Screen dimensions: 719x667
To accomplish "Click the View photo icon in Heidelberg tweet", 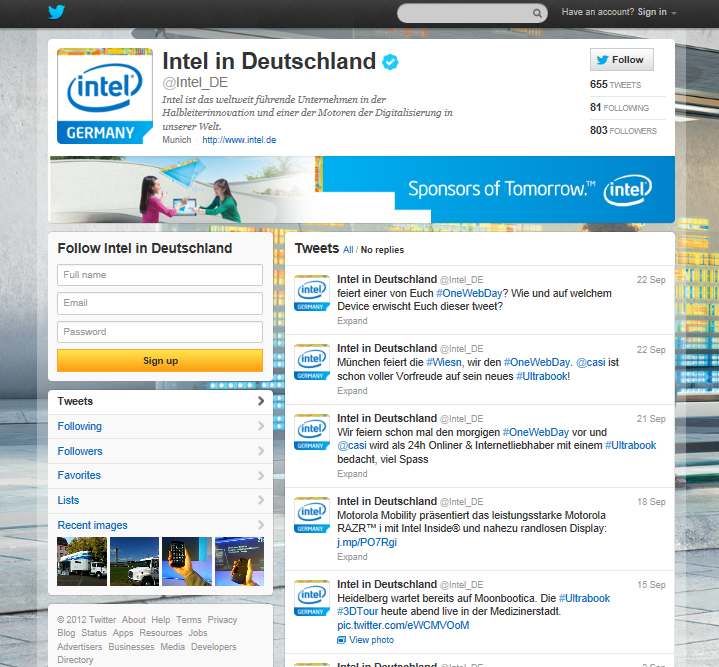I will [342, 640].
